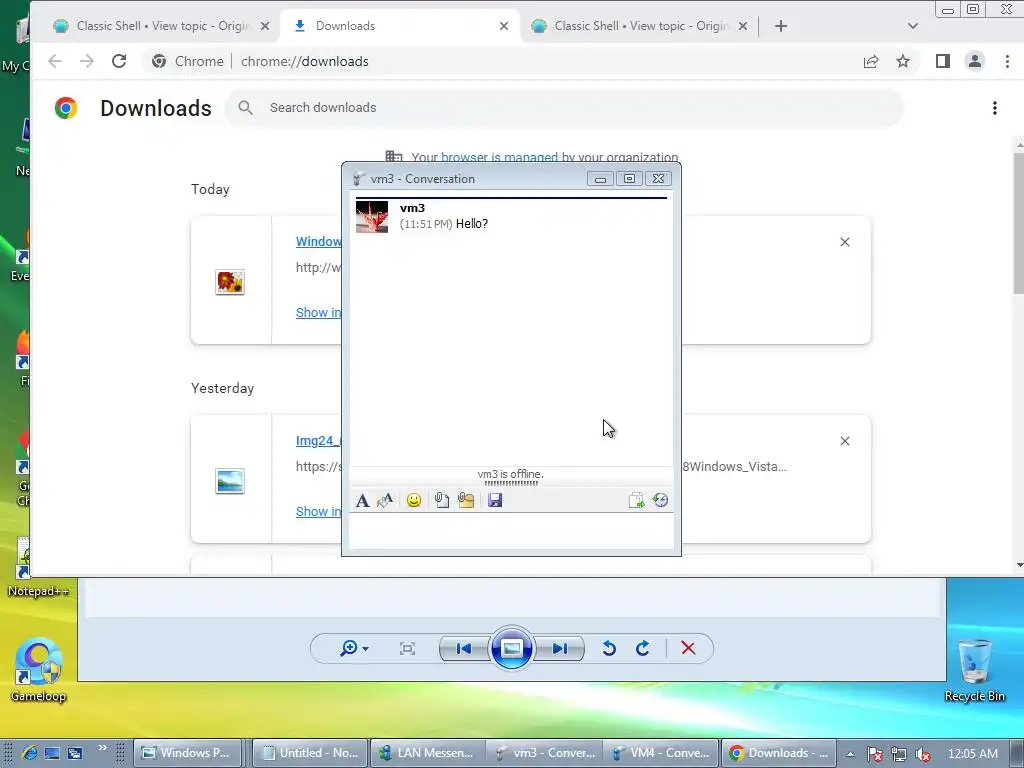Open the Window... file link under Today
Image resolution: width=1024 pixels, height=768 pixels.
pos(318,242)
